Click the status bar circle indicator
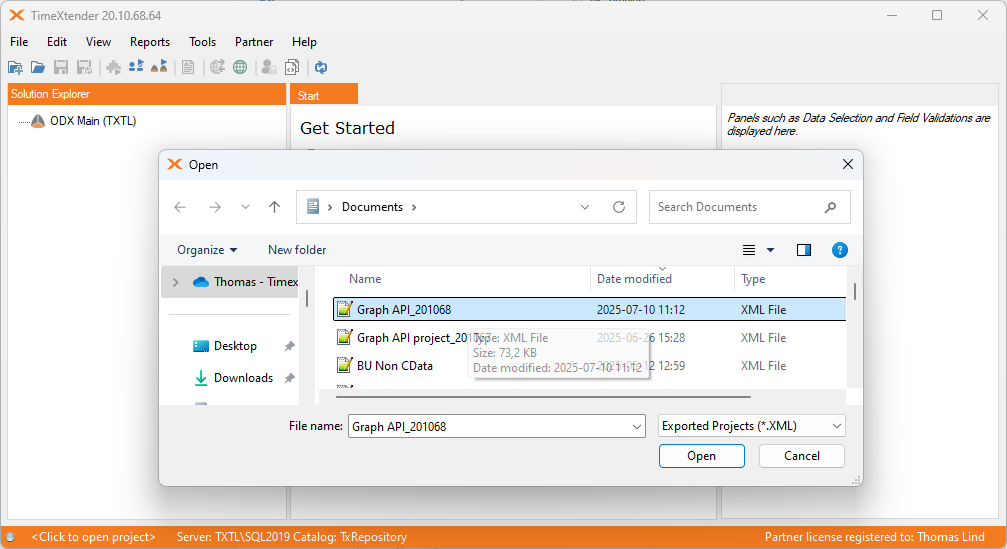 click(10, 537)
